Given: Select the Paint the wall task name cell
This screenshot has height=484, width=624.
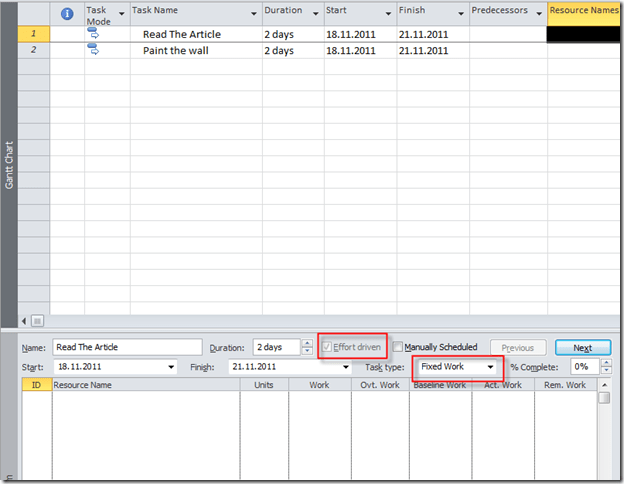Looking at the screenshot, I should tap(195, 50).
